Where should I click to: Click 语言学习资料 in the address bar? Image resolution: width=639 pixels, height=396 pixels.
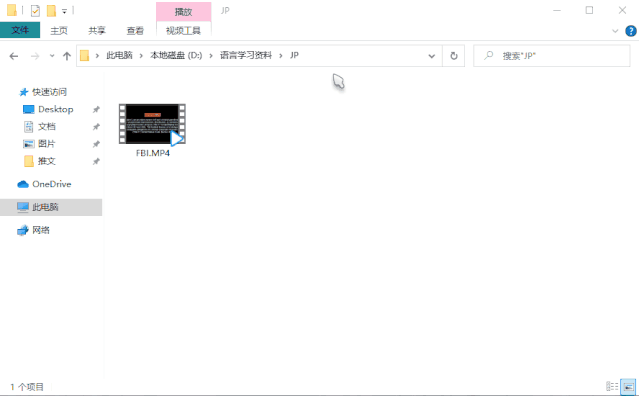coord(246,55)
